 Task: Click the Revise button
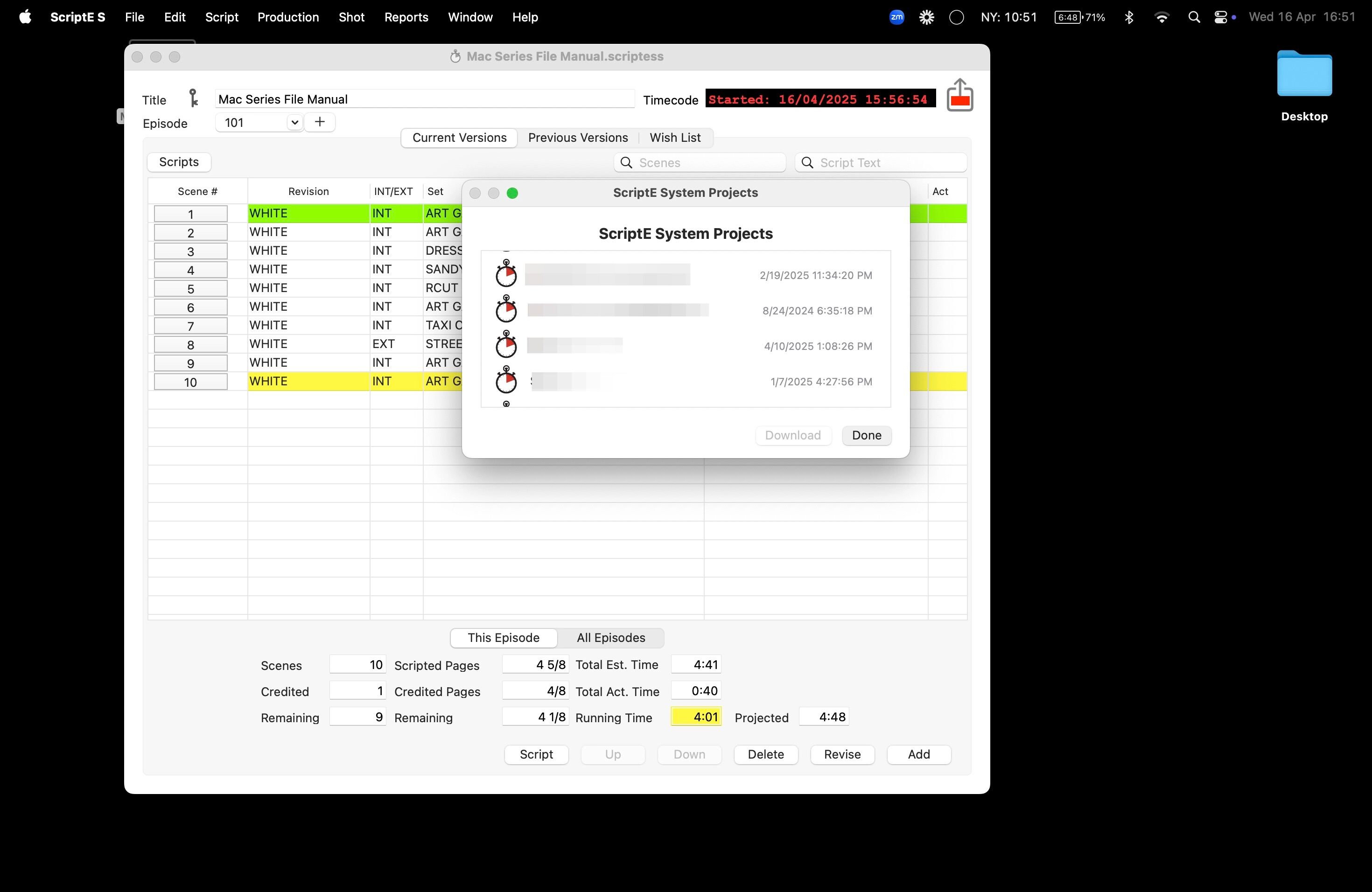click(x=842, y=754)
